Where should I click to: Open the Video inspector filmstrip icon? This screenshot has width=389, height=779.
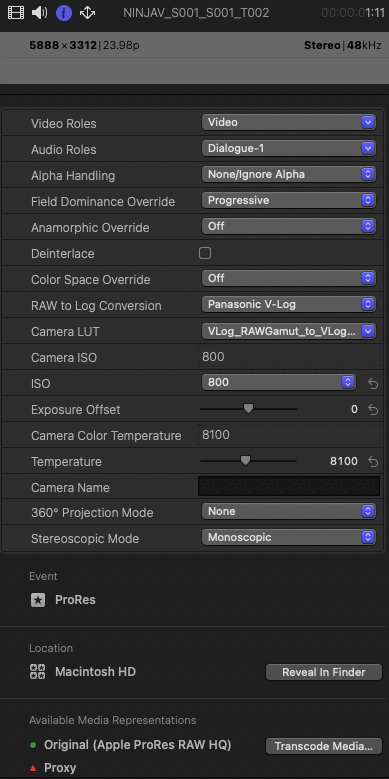[16, 12]
